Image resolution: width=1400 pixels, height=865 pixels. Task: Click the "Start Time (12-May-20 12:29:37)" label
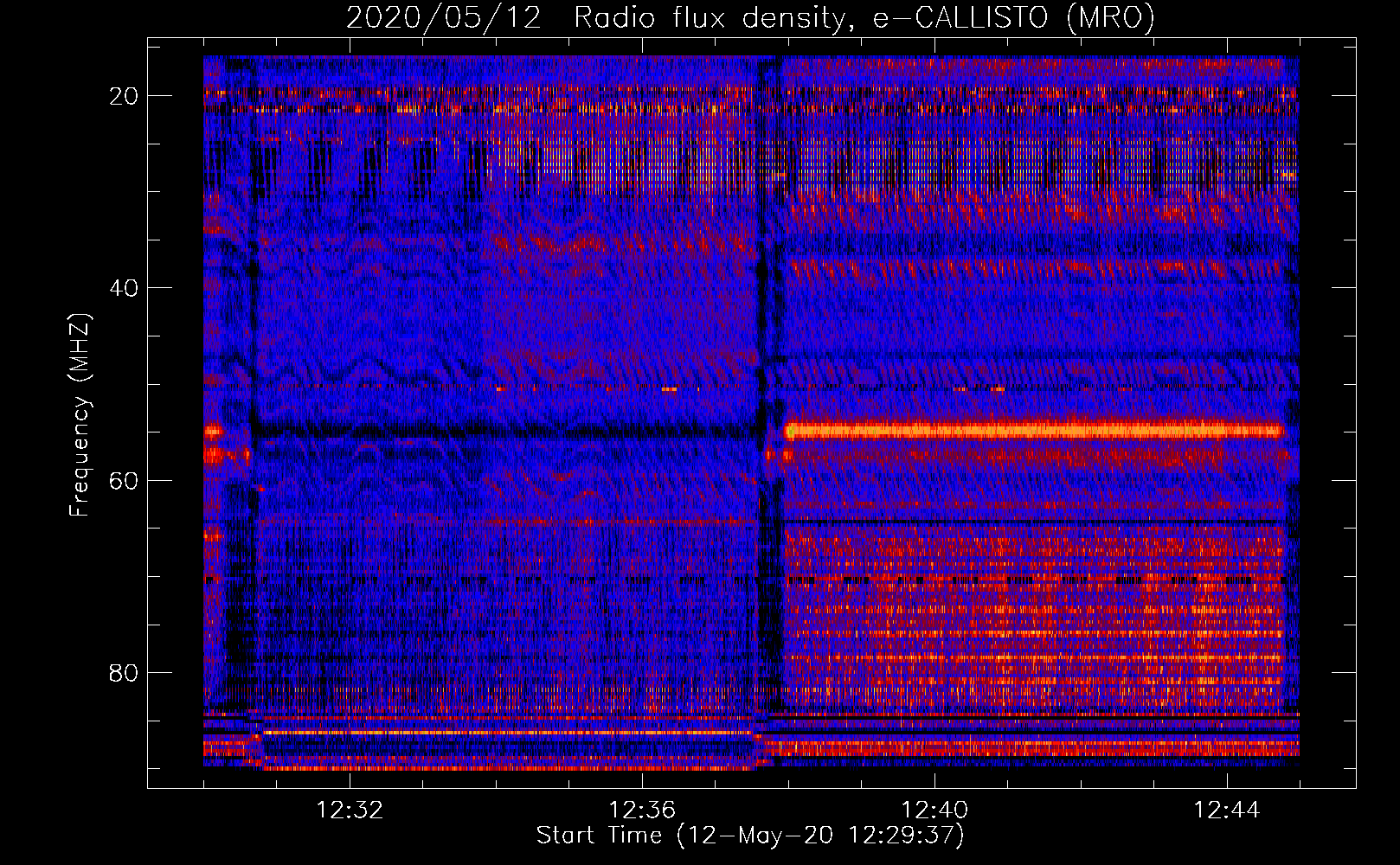point(750,836)
